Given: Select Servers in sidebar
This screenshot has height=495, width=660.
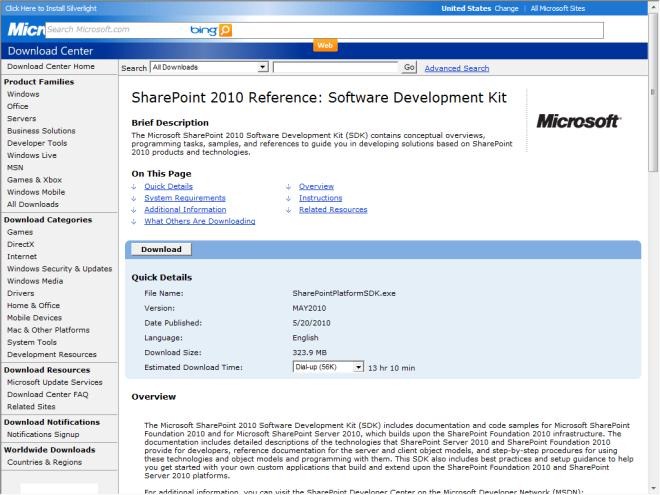Looking at the screenshot, I should 21,119.
